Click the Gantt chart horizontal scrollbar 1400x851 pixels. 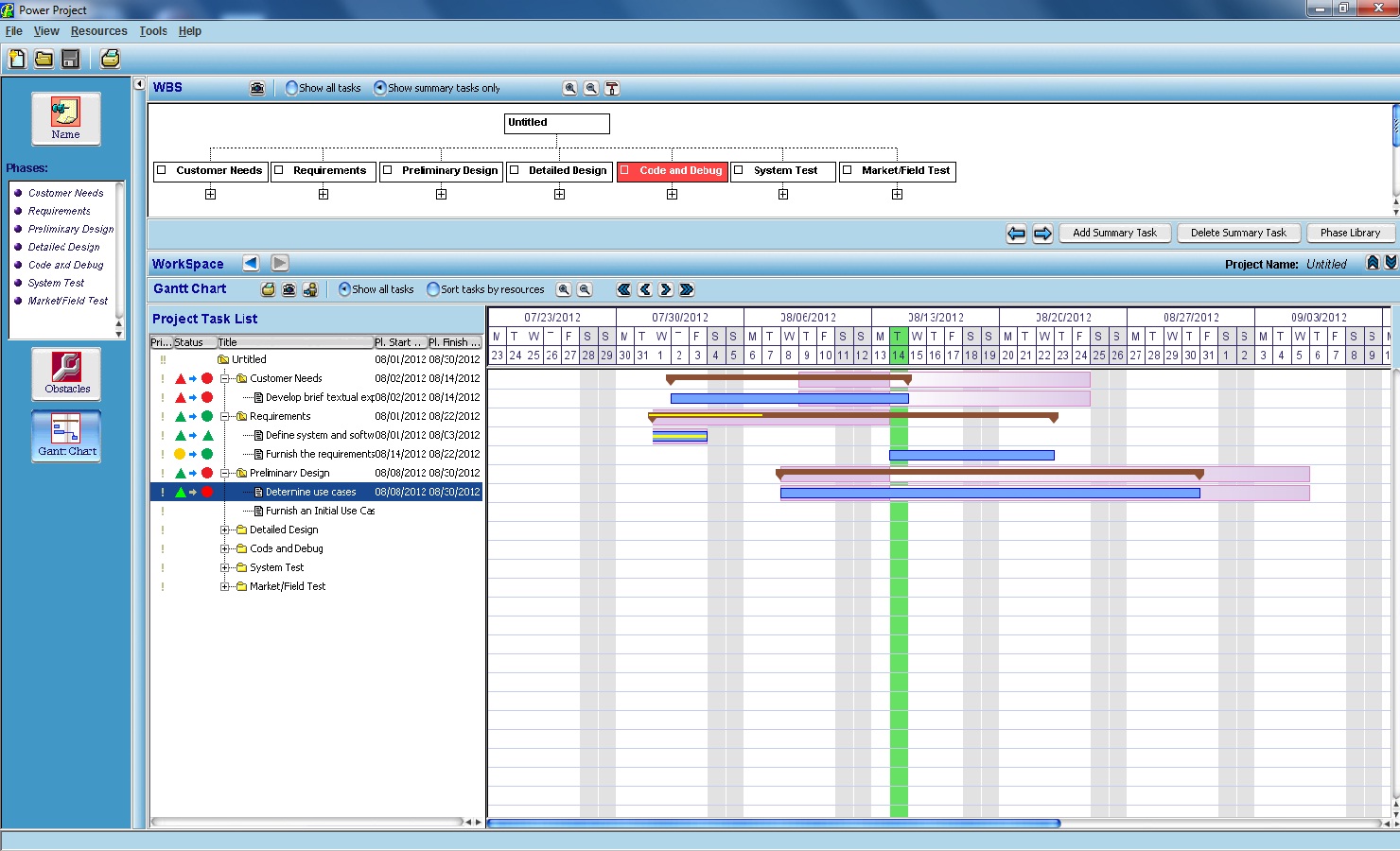tap(774, 823)
